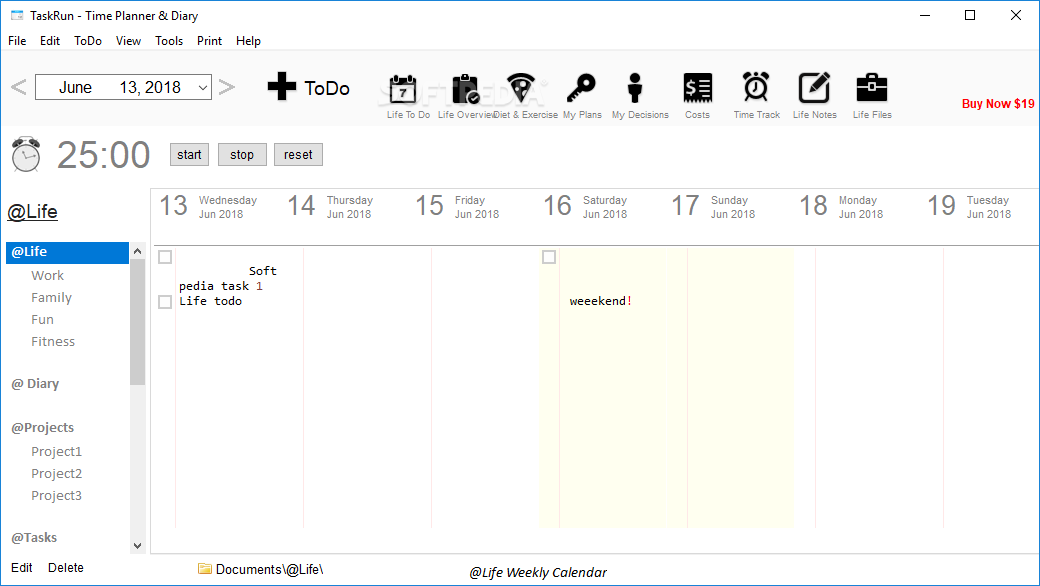Click the 18 Monday day header

tap(841, 206)
